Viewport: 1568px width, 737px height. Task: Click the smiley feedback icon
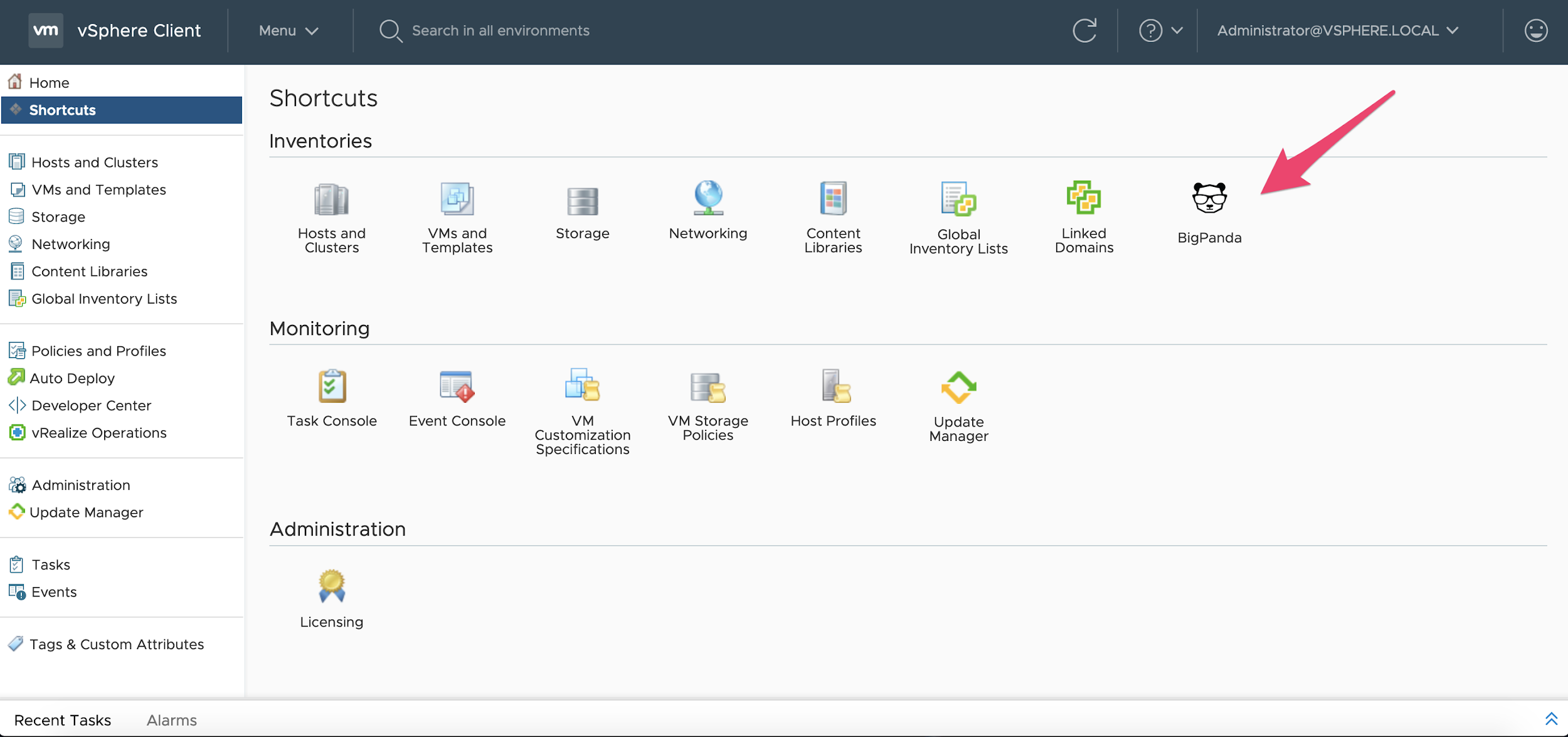click(1535, 31)
